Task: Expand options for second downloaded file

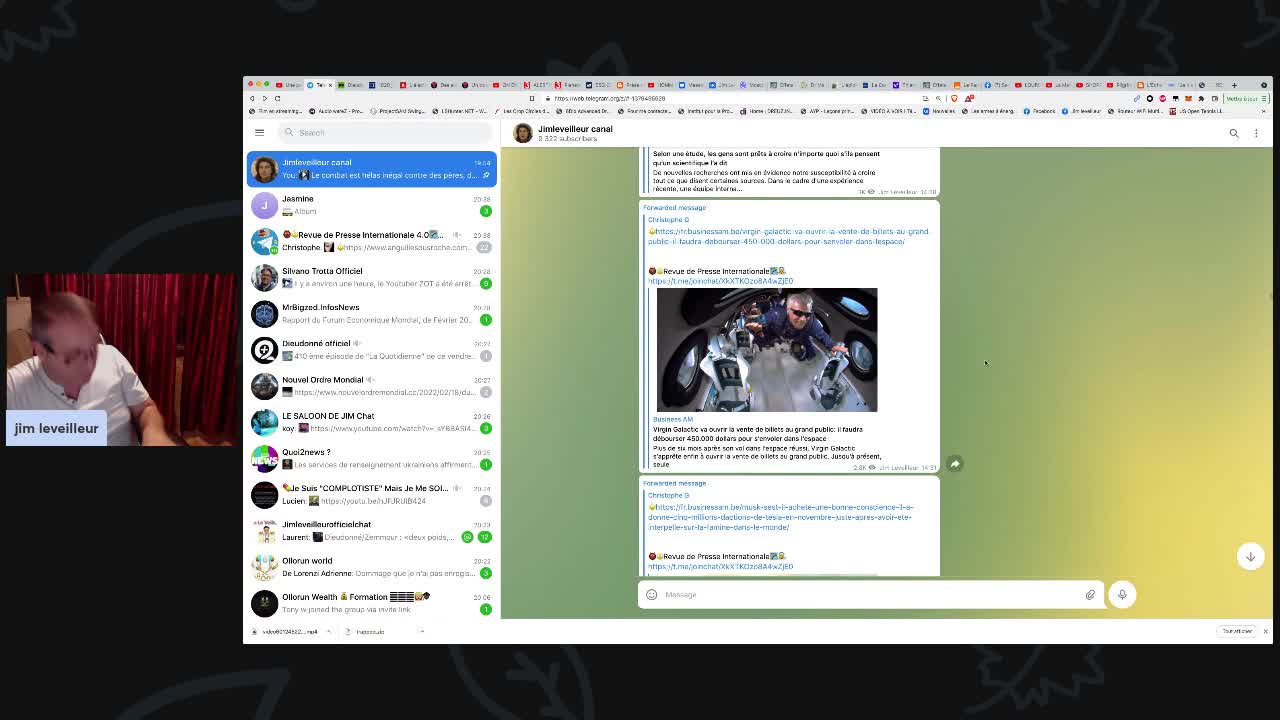Action: pyautogui.click(x=422, y=631)
